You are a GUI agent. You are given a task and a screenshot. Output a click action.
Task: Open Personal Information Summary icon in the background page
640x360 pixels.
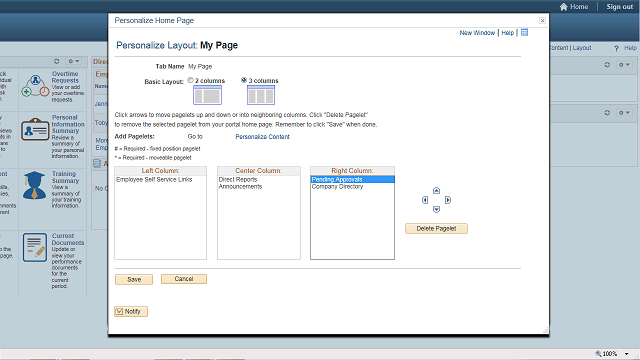click(x=35, y=129)
